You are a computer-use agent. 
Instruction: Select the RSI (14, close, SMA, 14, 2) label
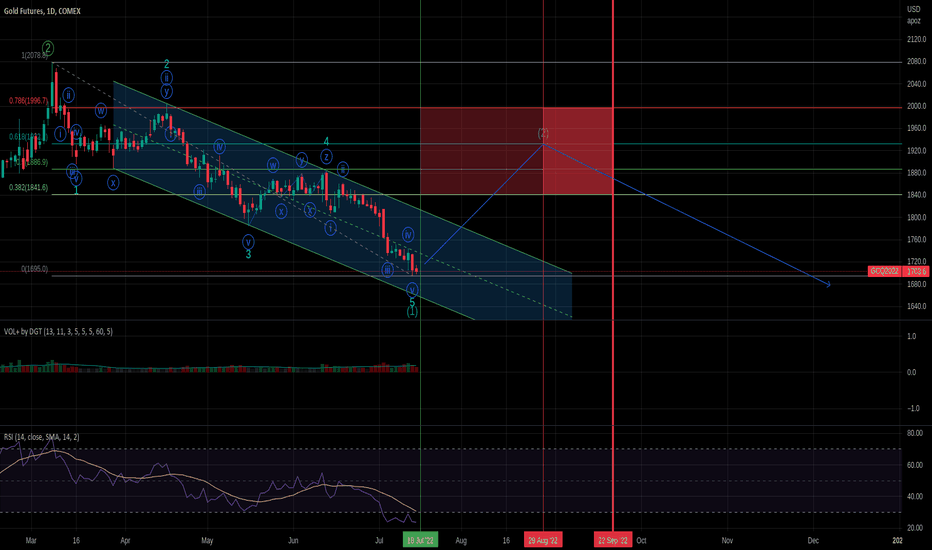41,437
